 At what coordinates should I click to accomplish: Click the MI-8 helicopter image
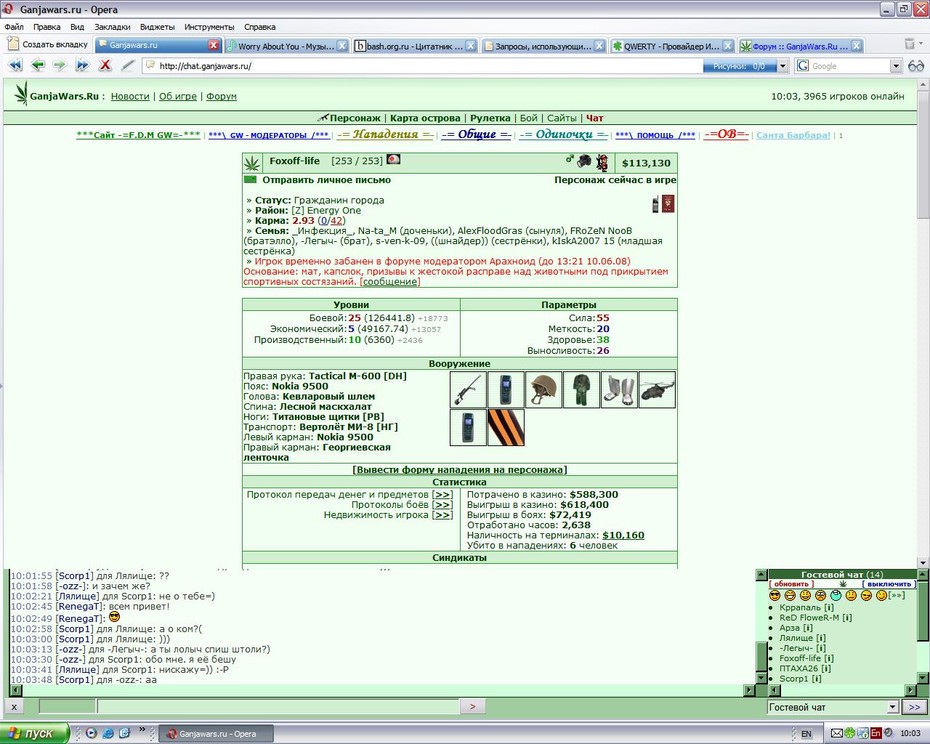click(657, 389)
